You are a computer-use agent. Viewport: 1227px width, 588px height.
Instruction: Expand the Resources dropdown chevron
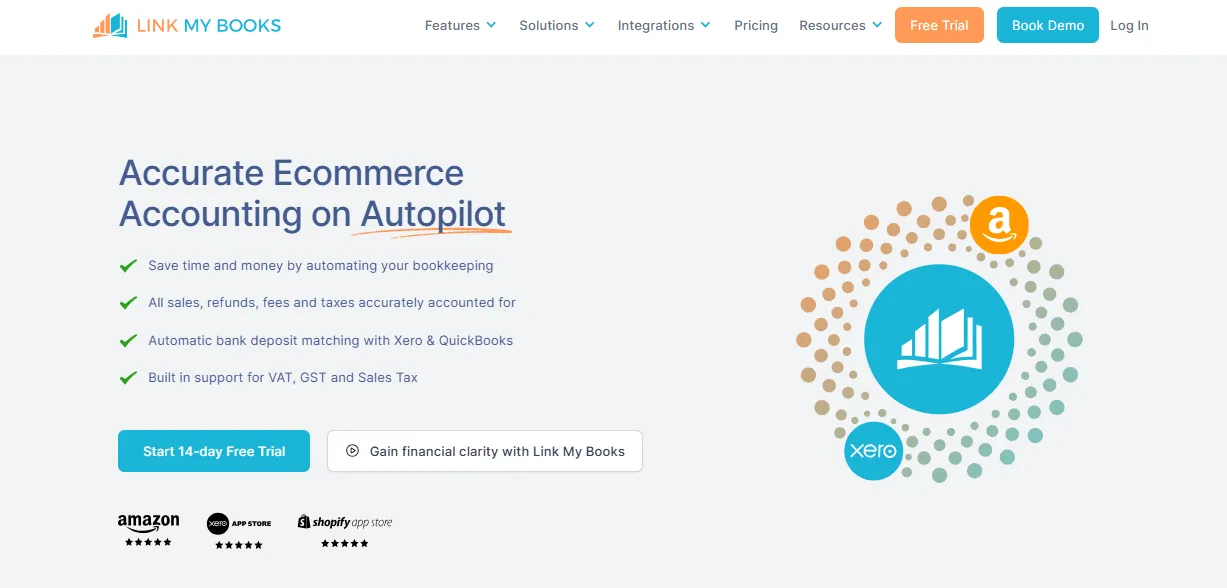877,25
